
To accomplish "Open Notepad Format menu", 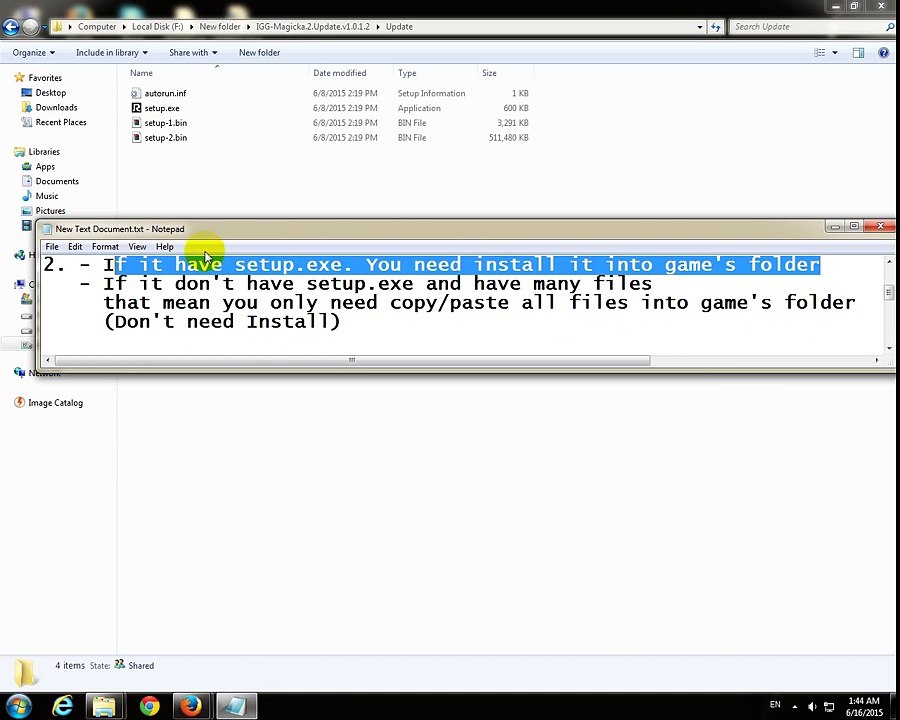I will coord(105,247).
